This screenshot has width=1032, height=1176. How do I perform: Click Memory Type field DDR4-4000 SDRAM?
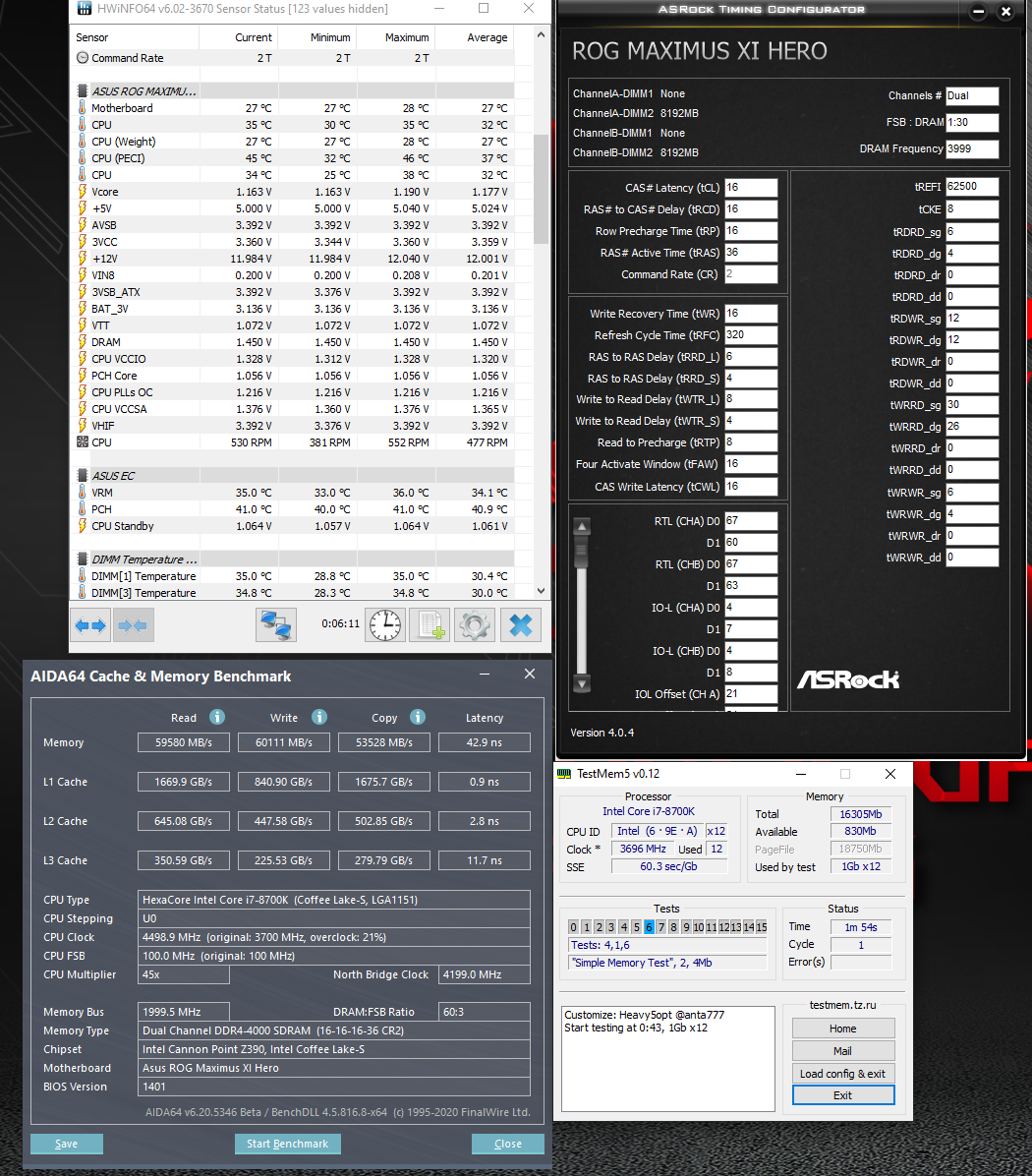pyautogui.click(x=334, y=1030)
